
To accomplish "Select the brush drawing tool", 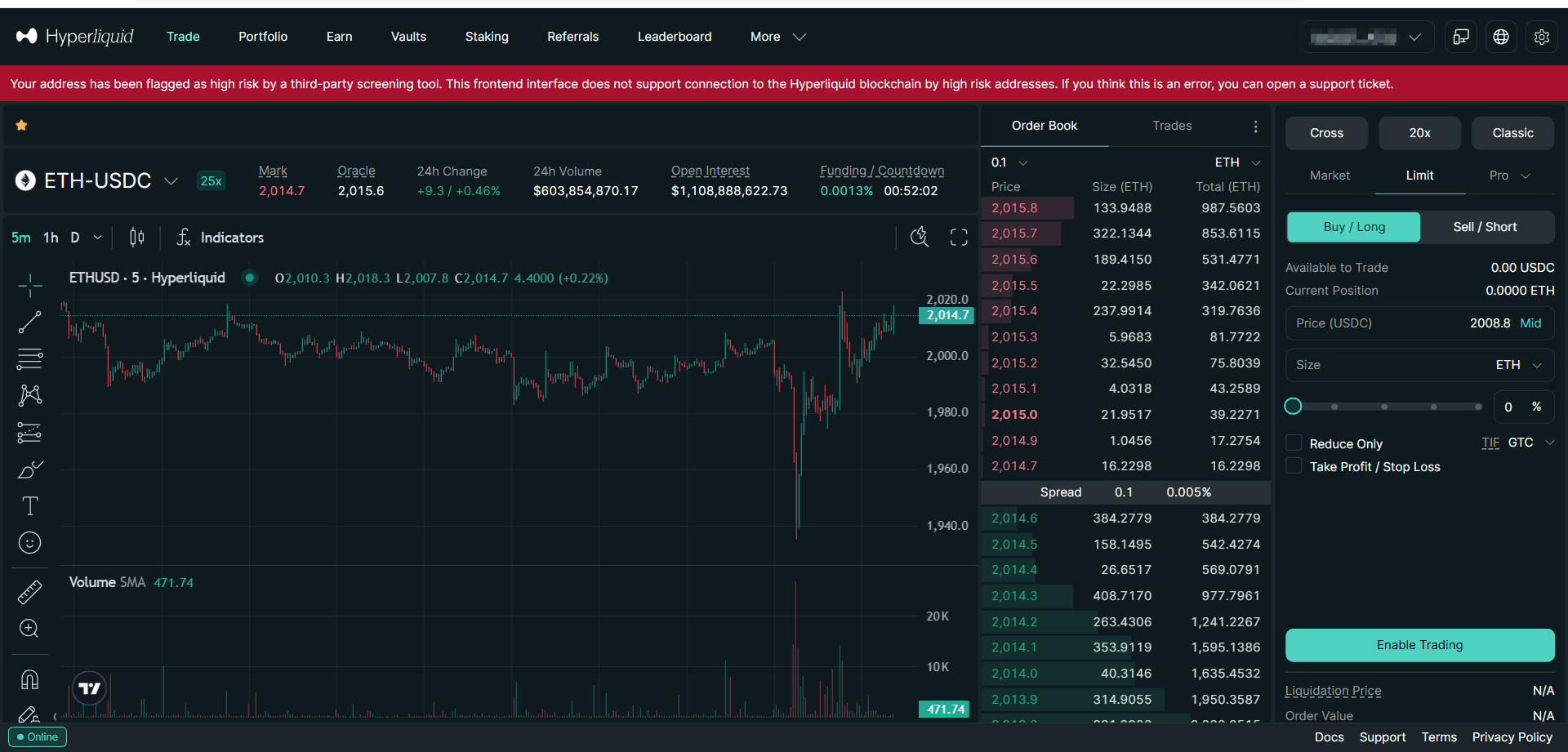I will point(30,469).
